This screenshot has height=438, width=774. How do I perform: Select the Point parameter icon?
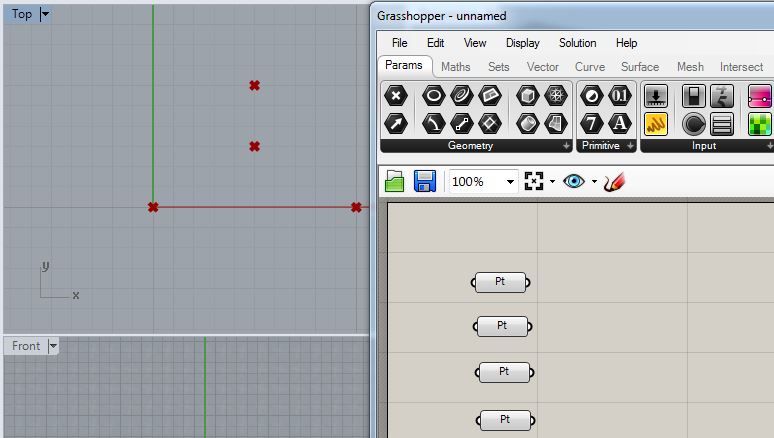[397, 96]
